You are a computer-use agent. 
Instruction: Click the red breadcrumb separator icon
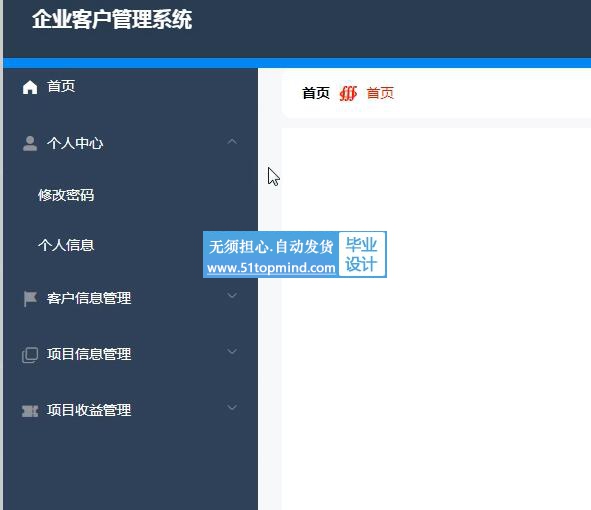tap(348, 93)
